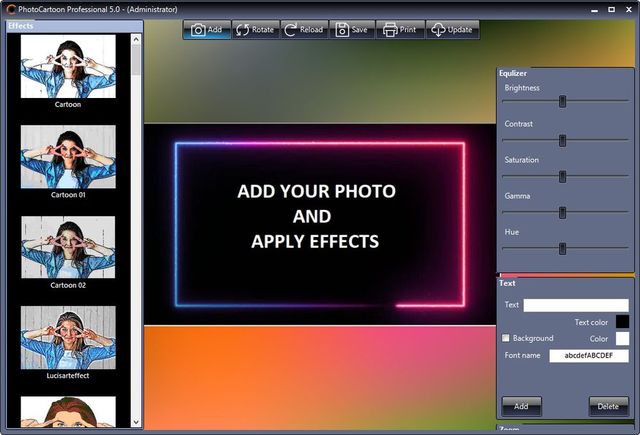Click the Save floppy disk icon
This screenshot has width=640, height=435.
pyautogui.click(x=341, y=30)
